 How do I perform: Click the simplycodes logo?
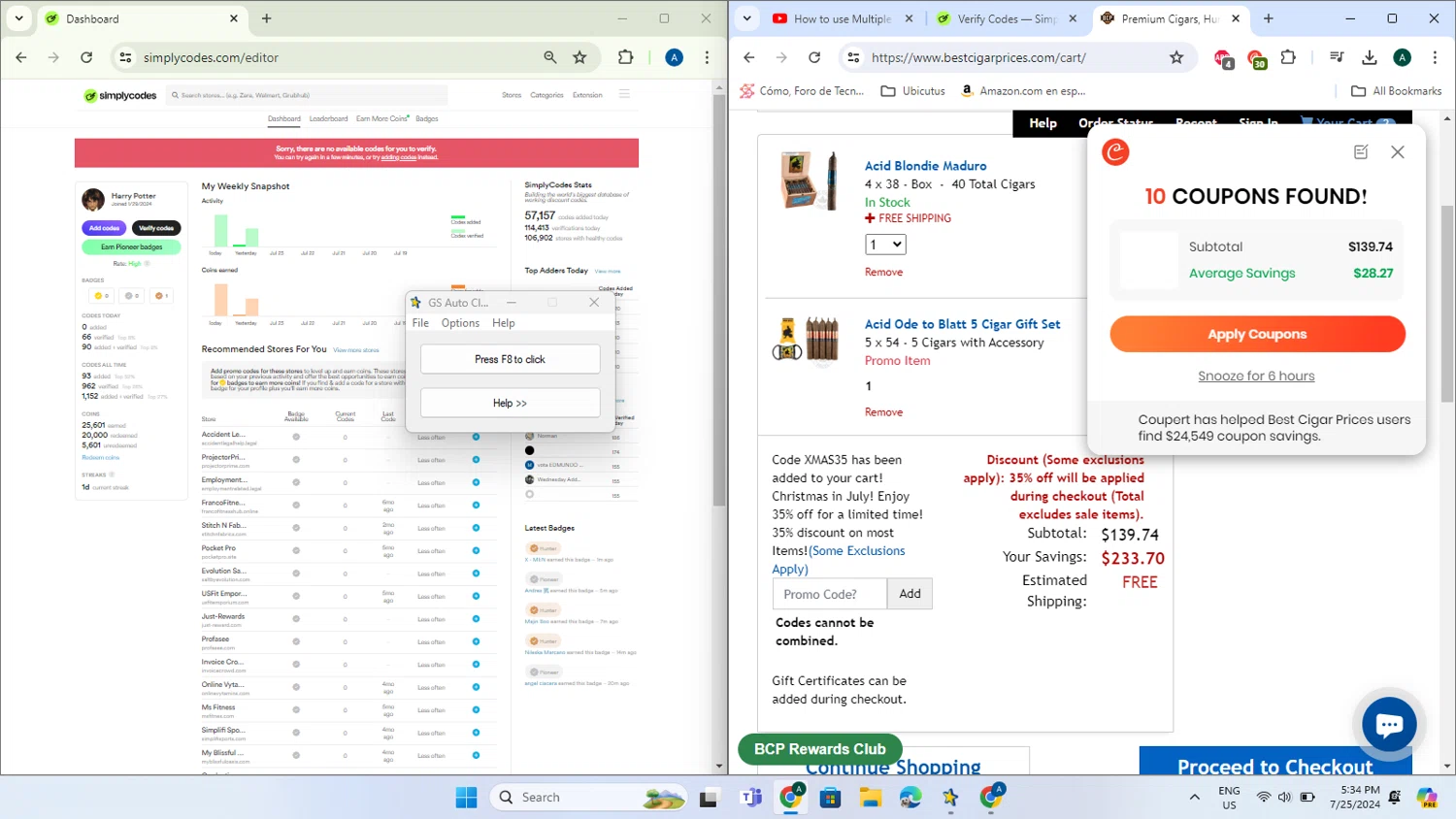pyautogui.click(x=120, y=95)
